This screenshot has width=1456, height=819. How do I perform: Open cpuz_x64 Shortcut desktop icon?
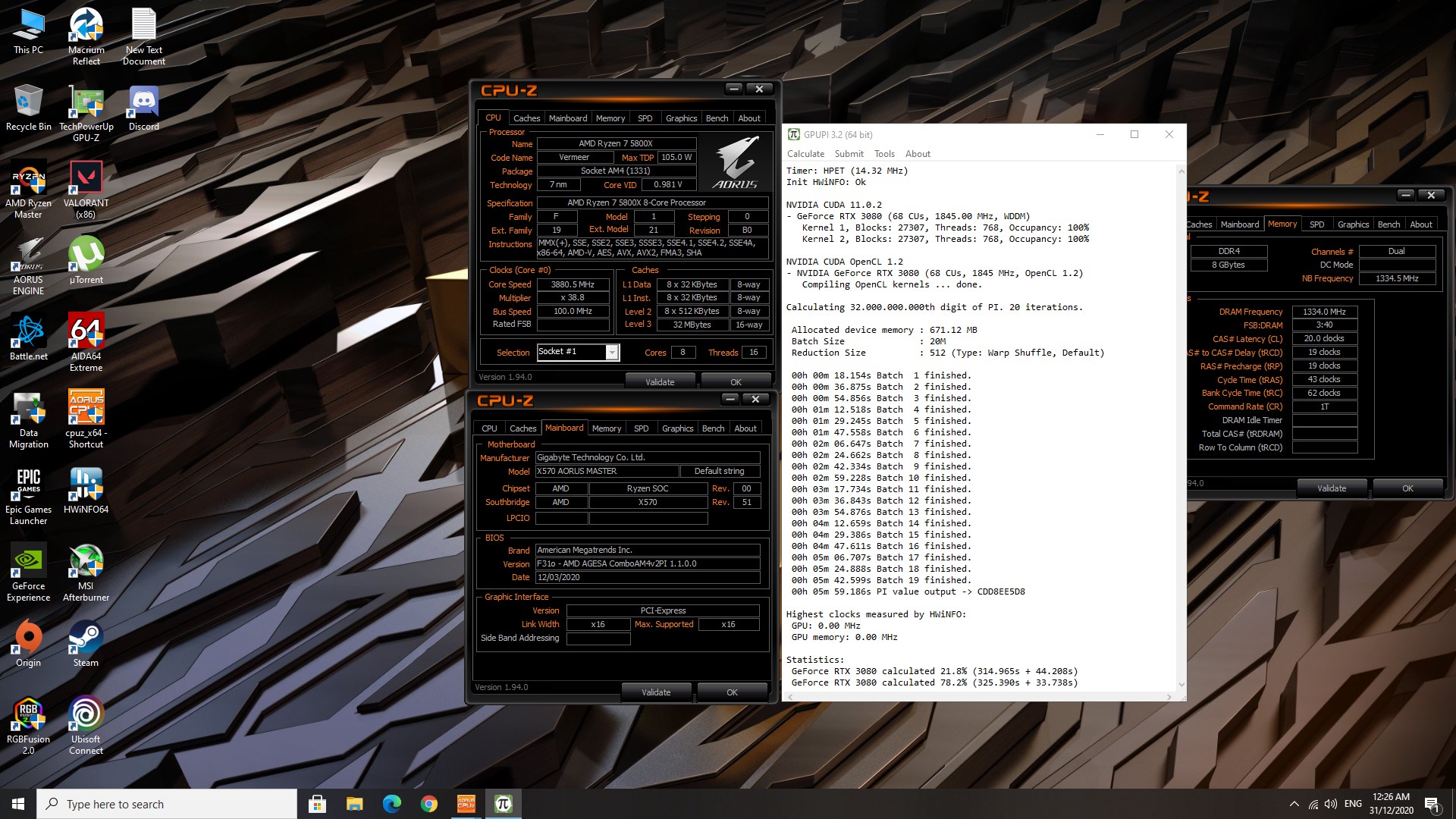click(86, 419)
